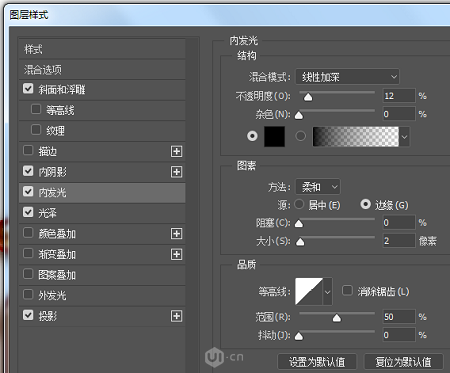The height and width of the screenshot is (373, 450).
Task: Click the 不透明度 slider handle
Action: tap(308, 97)
